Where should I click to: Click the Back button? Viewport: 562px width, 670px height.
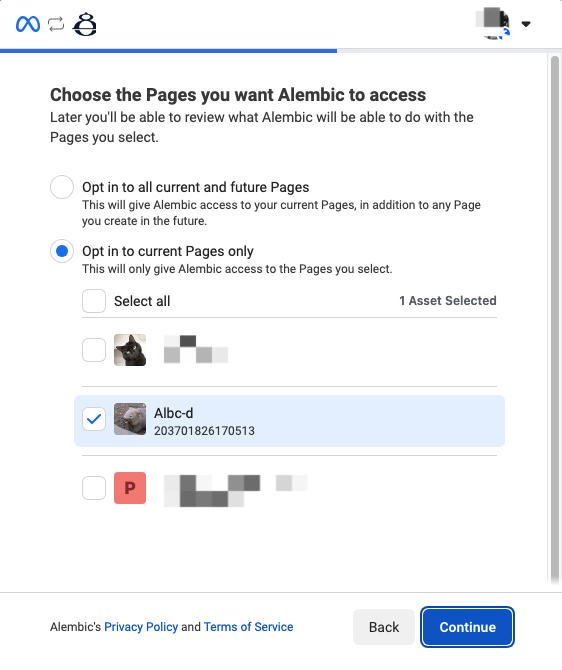point(384,627)
